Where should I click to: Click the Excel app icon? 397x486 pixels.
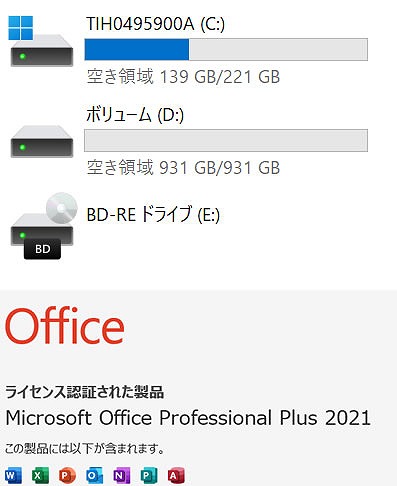(x=40, y=475)
